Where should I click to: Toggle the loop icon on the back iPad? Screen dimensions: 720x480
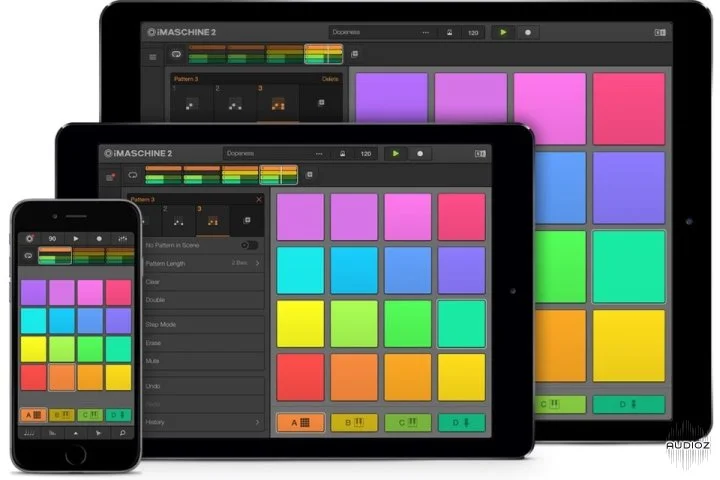click(176, 54)
